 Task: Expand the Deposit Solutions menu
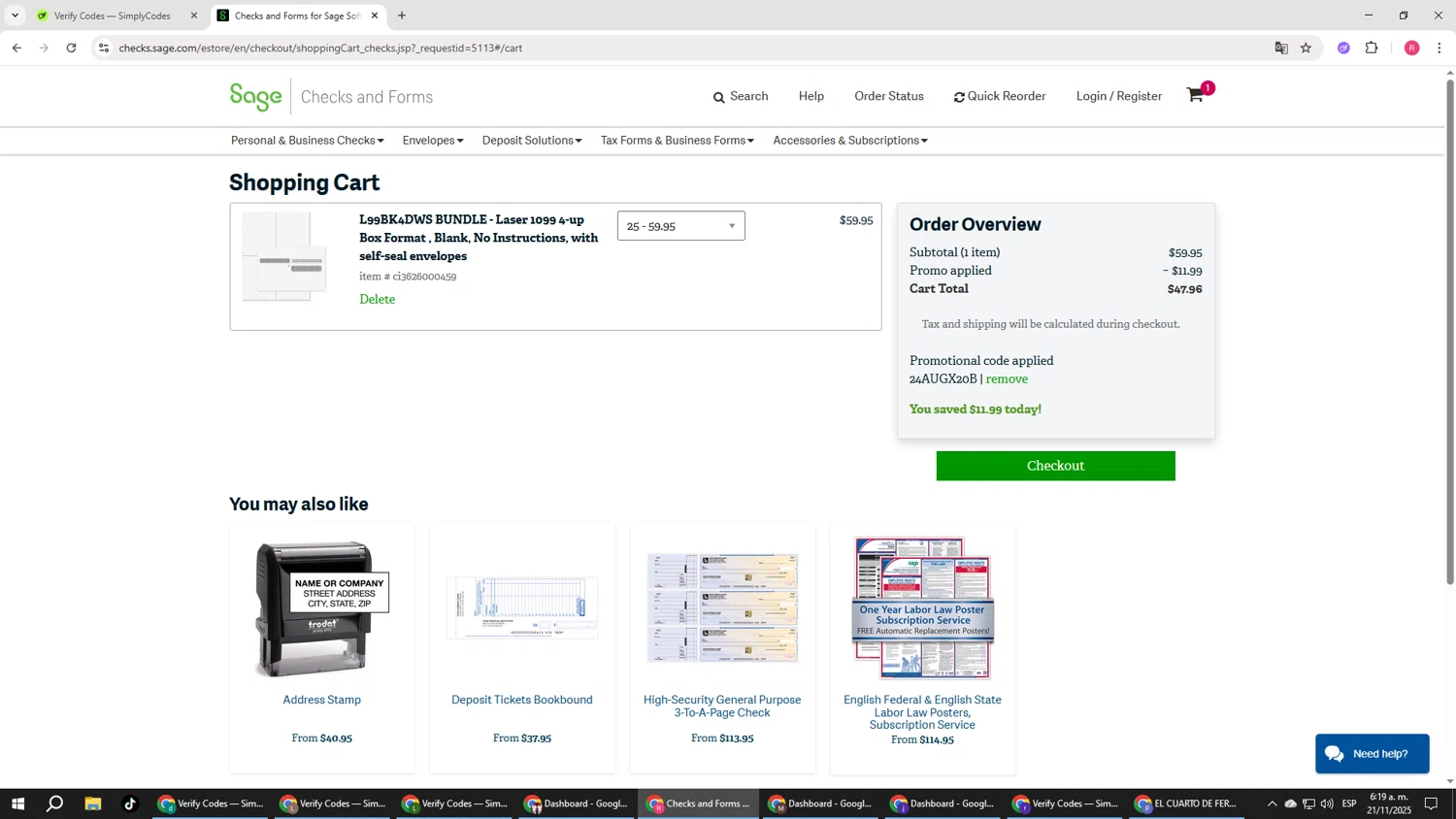click(532, 141)
